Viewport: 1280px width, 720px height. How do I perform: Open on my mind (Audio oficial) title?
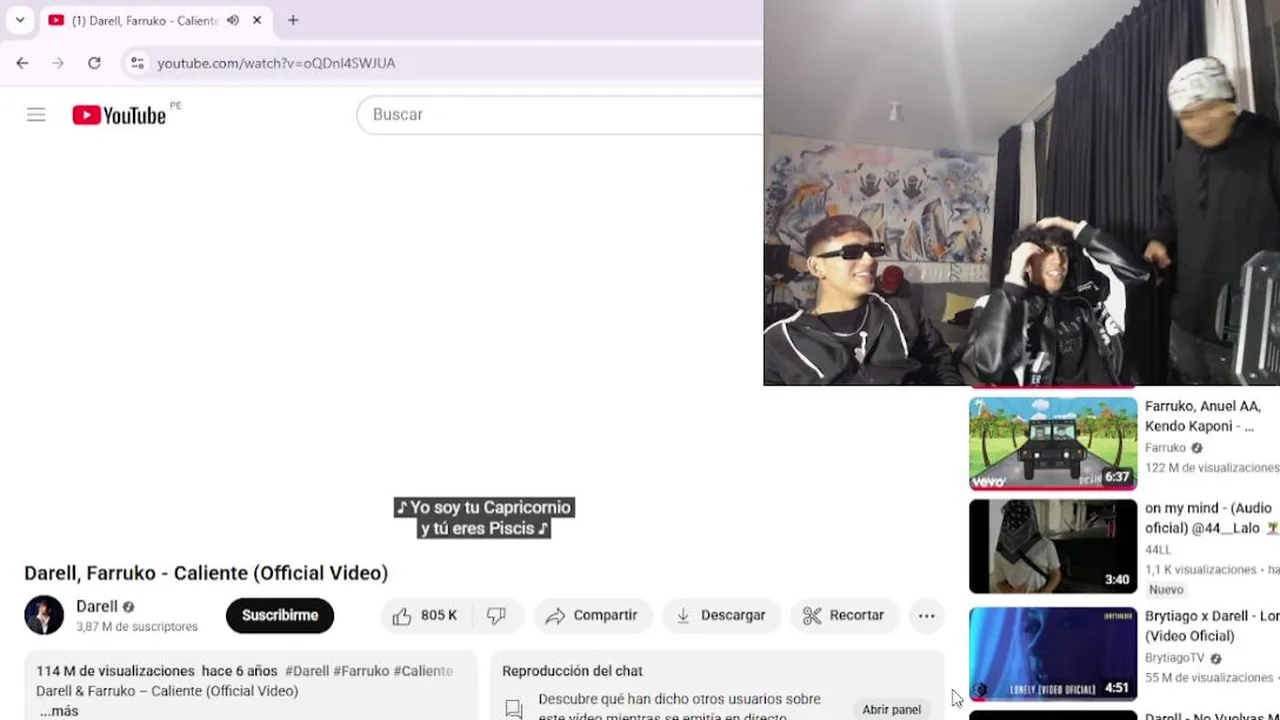coord(1212,518)
